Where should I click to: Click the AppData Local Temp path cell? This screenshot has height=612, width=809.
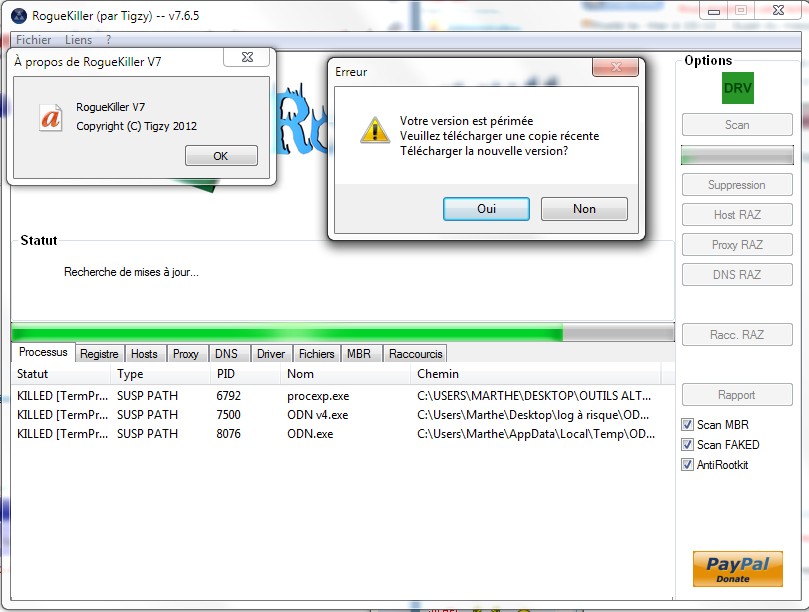tap(536, 434)
